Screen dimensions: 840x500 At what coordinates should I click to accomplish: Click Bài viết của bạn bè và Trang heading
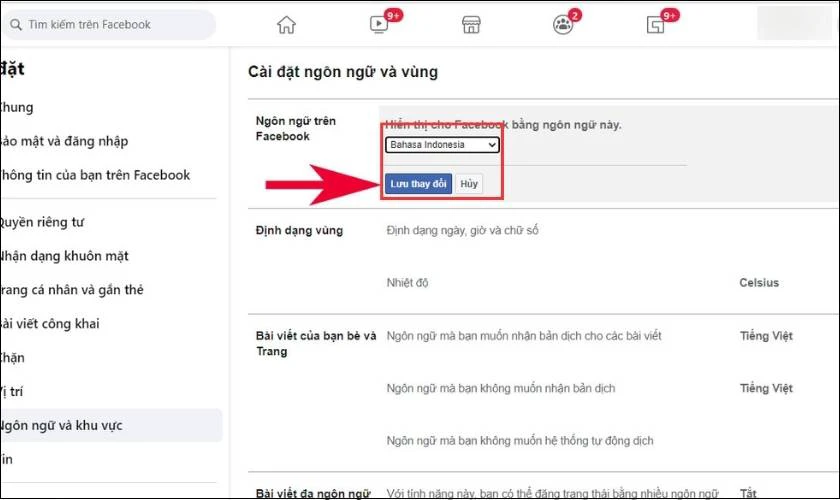tap(316, 344)
